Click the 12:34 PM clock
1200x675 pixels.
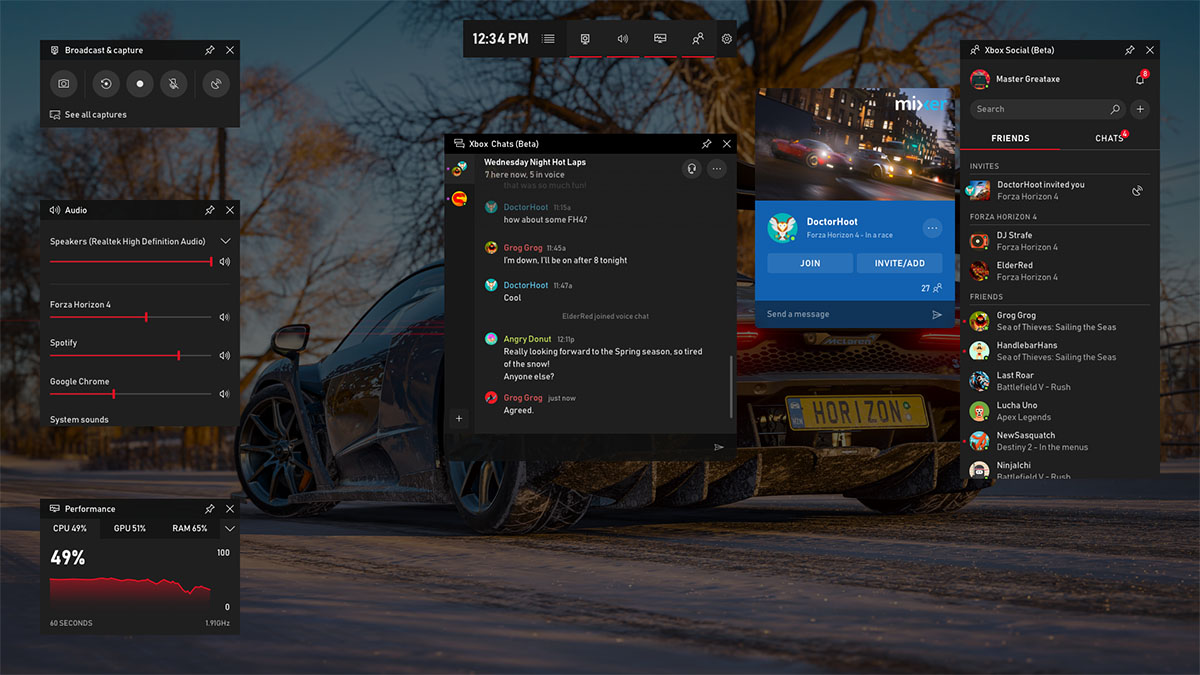point(500,39)
